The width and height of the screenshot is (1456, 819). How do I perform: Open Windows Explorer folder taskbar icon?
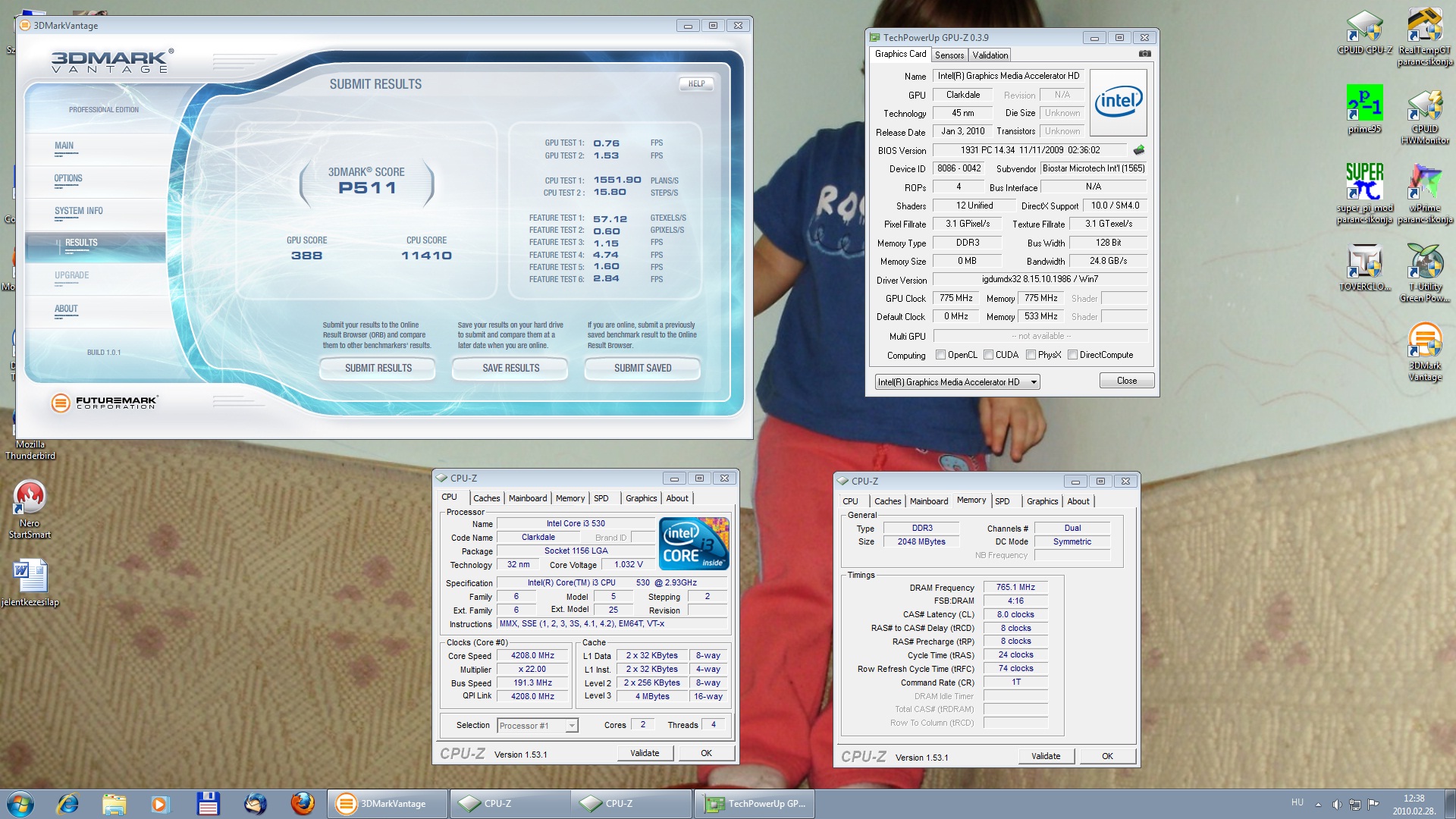coord(114,803)
